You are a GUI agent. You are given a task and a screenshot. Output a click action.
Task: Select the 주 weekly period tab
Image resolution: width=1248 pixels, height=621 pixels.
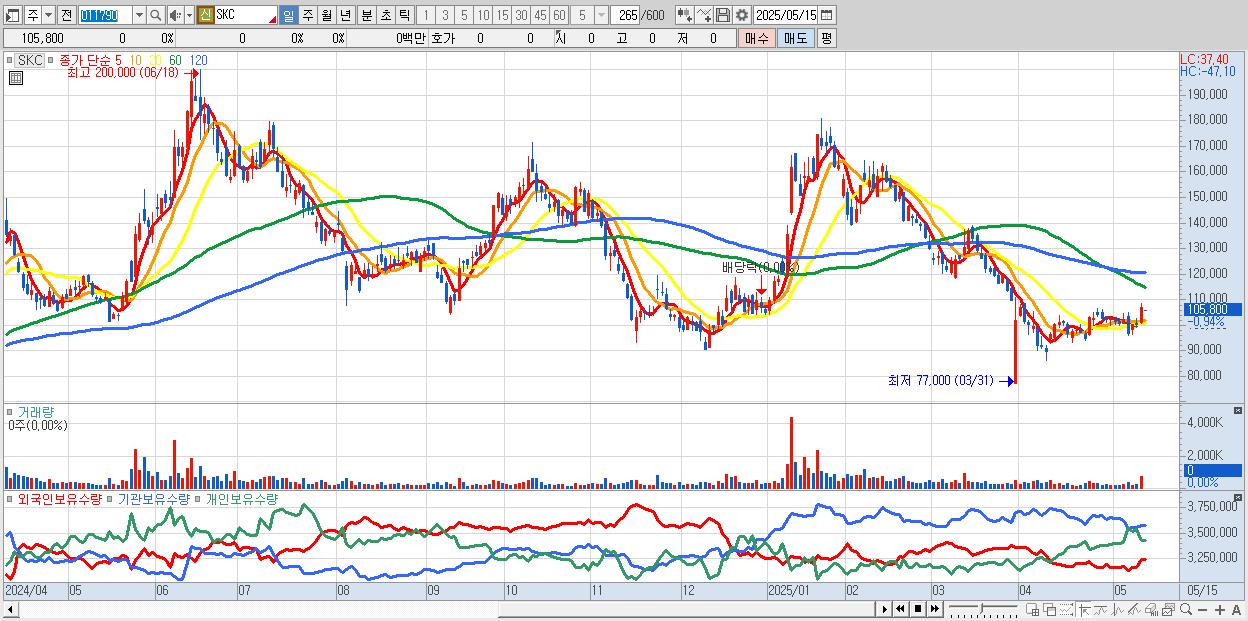[x=307, y=15]
